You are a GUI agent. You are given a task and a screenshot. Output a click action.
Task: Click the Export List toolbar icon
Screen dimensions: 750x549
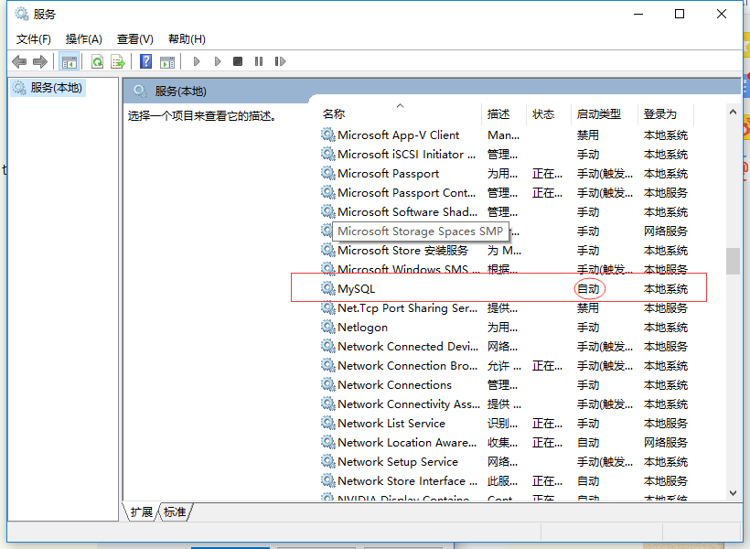coord(118,62)
